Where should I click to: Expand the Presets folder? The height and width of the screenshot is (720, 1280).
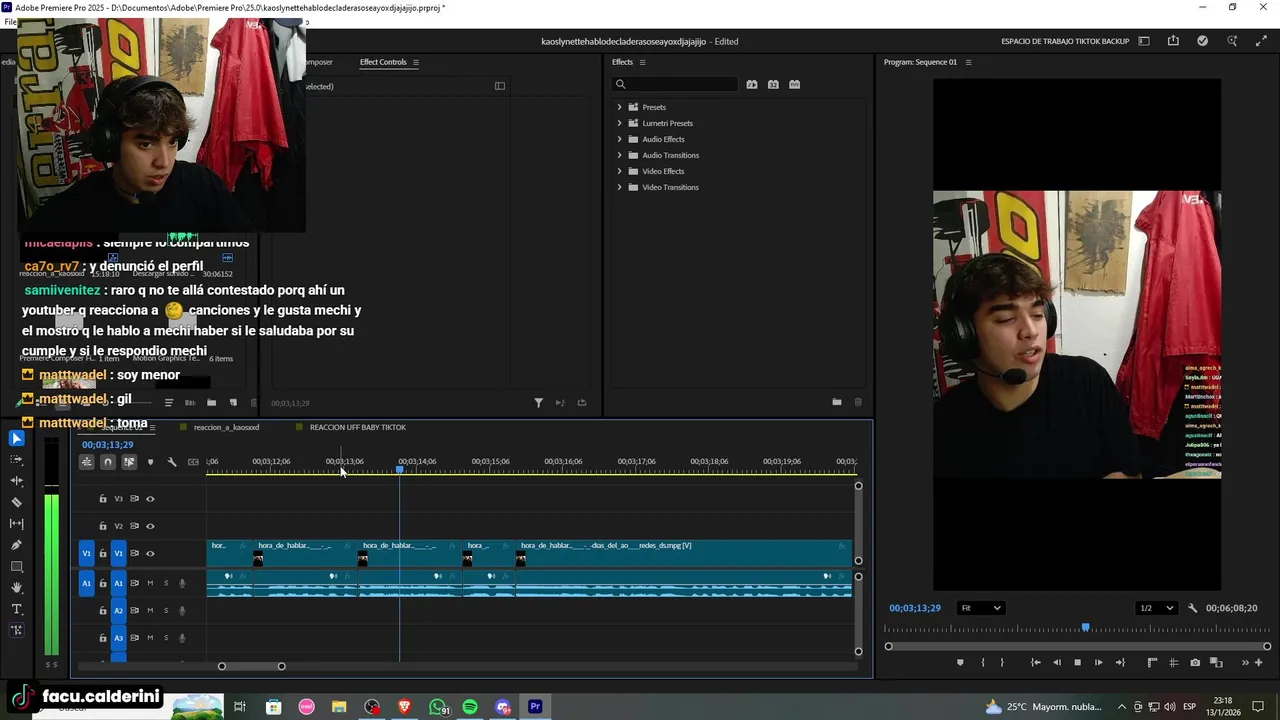coord(619,107)
